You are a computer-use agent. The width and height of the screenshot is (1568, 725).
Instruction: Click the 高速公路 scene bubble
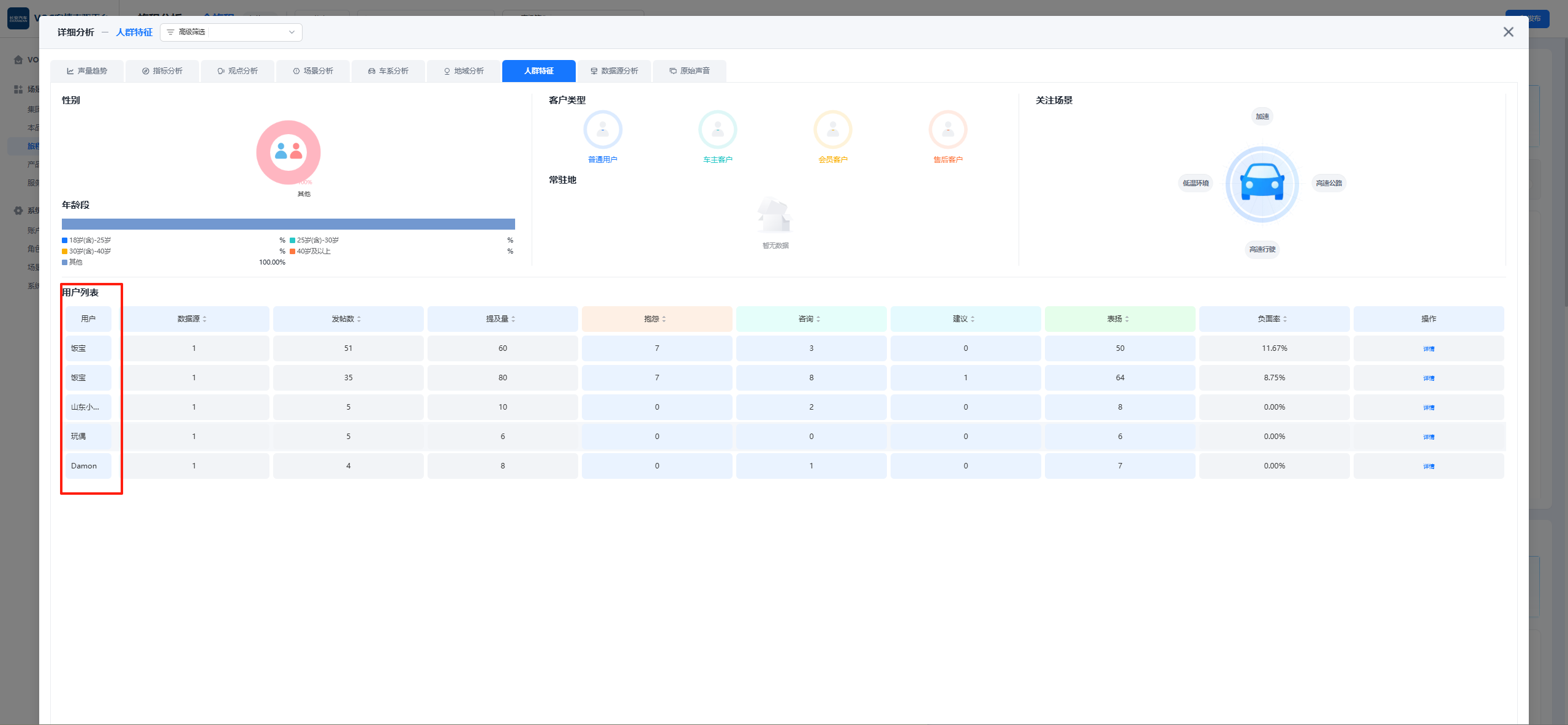click(x=1329, y=183)
